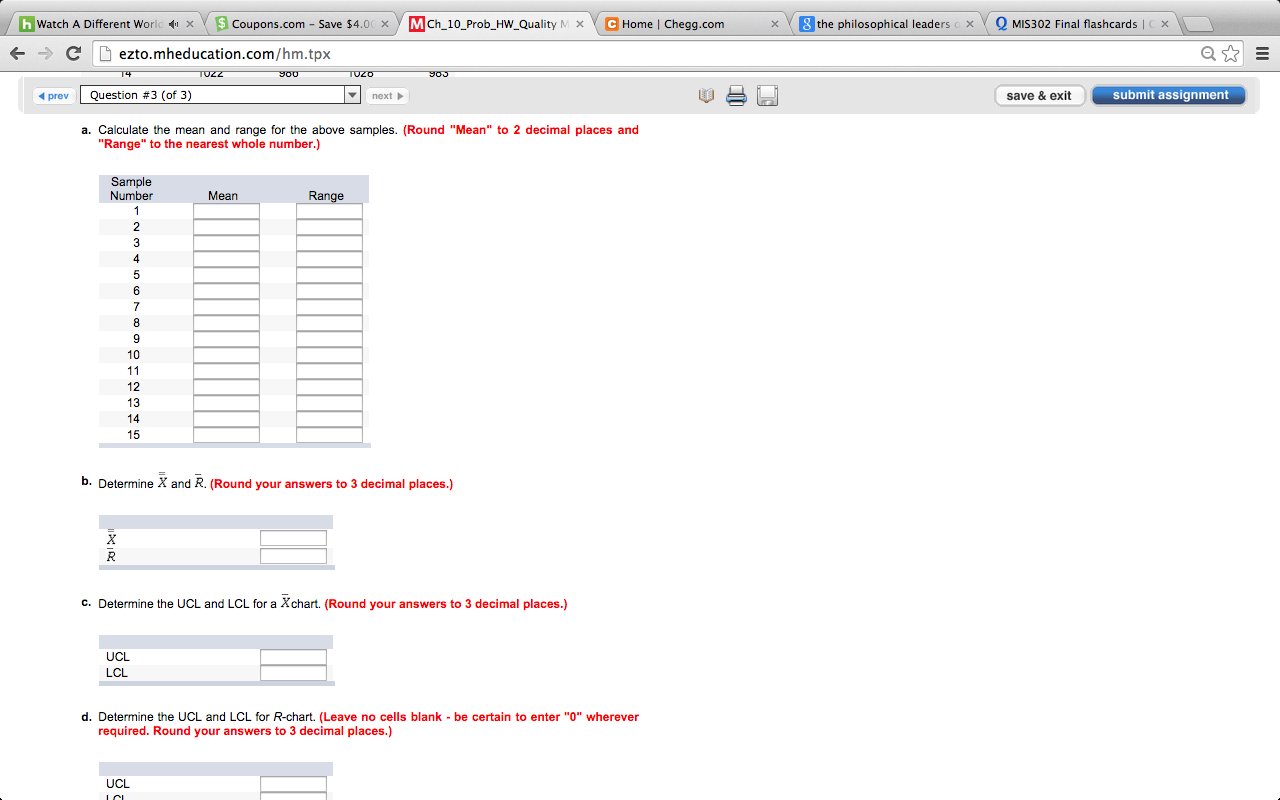
Task: Open new tab button
Action: coord(1197,25)
